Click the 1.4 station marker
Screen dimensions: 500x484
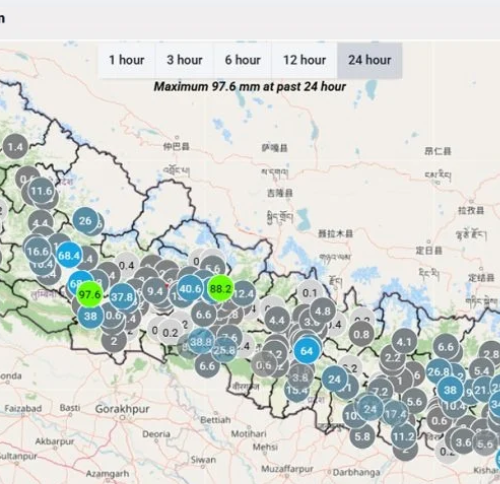15,147
